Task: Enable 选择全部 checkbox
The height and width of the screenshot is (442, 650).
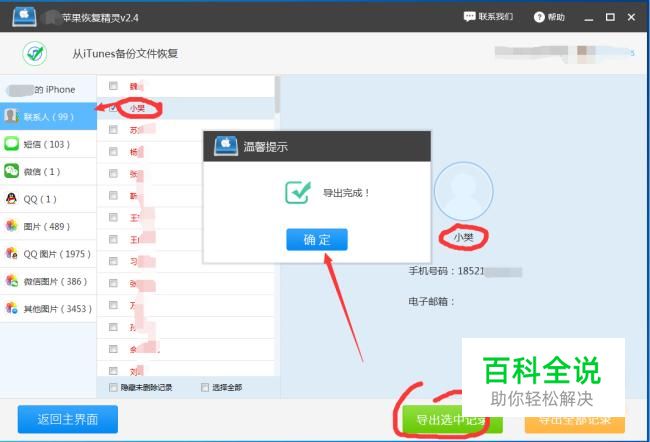Action: 205,387
